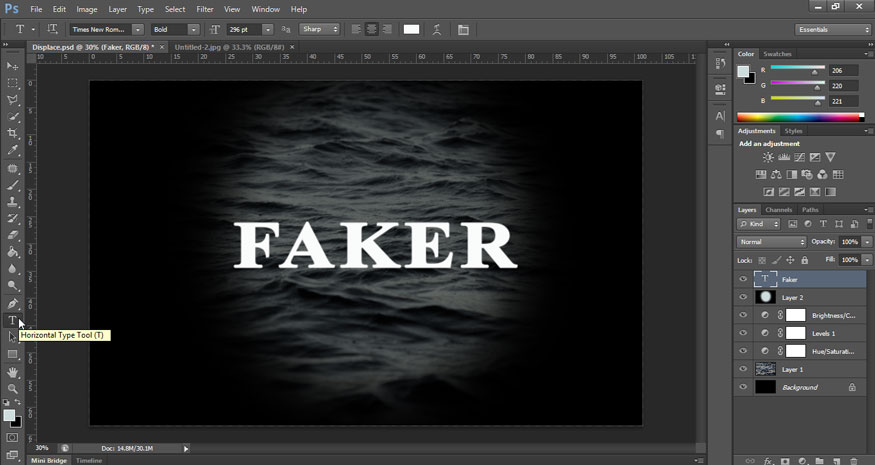Add a Brightness/Contrast adjustment (sun icon)
The image size is (875, 465).
coord(768,157)
